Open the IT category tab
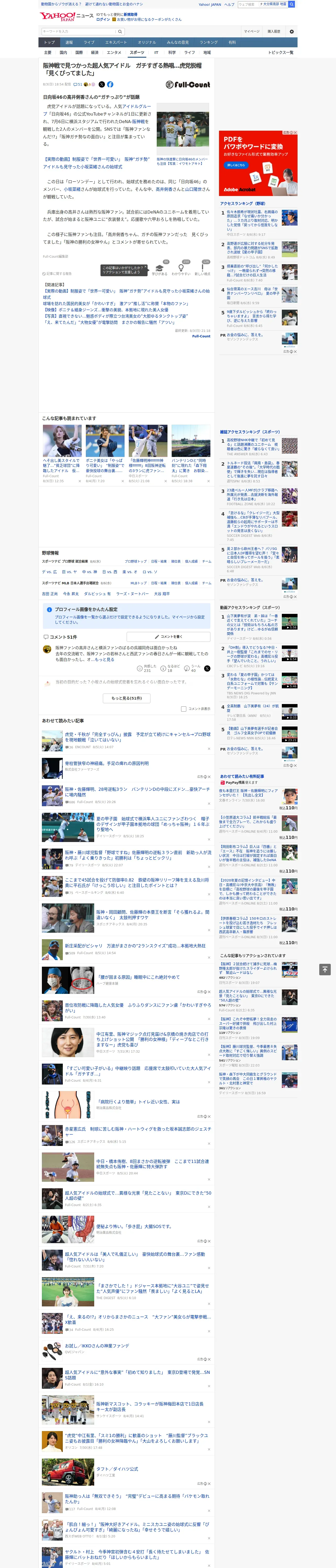336x1568 pixels. click(156, 52)
